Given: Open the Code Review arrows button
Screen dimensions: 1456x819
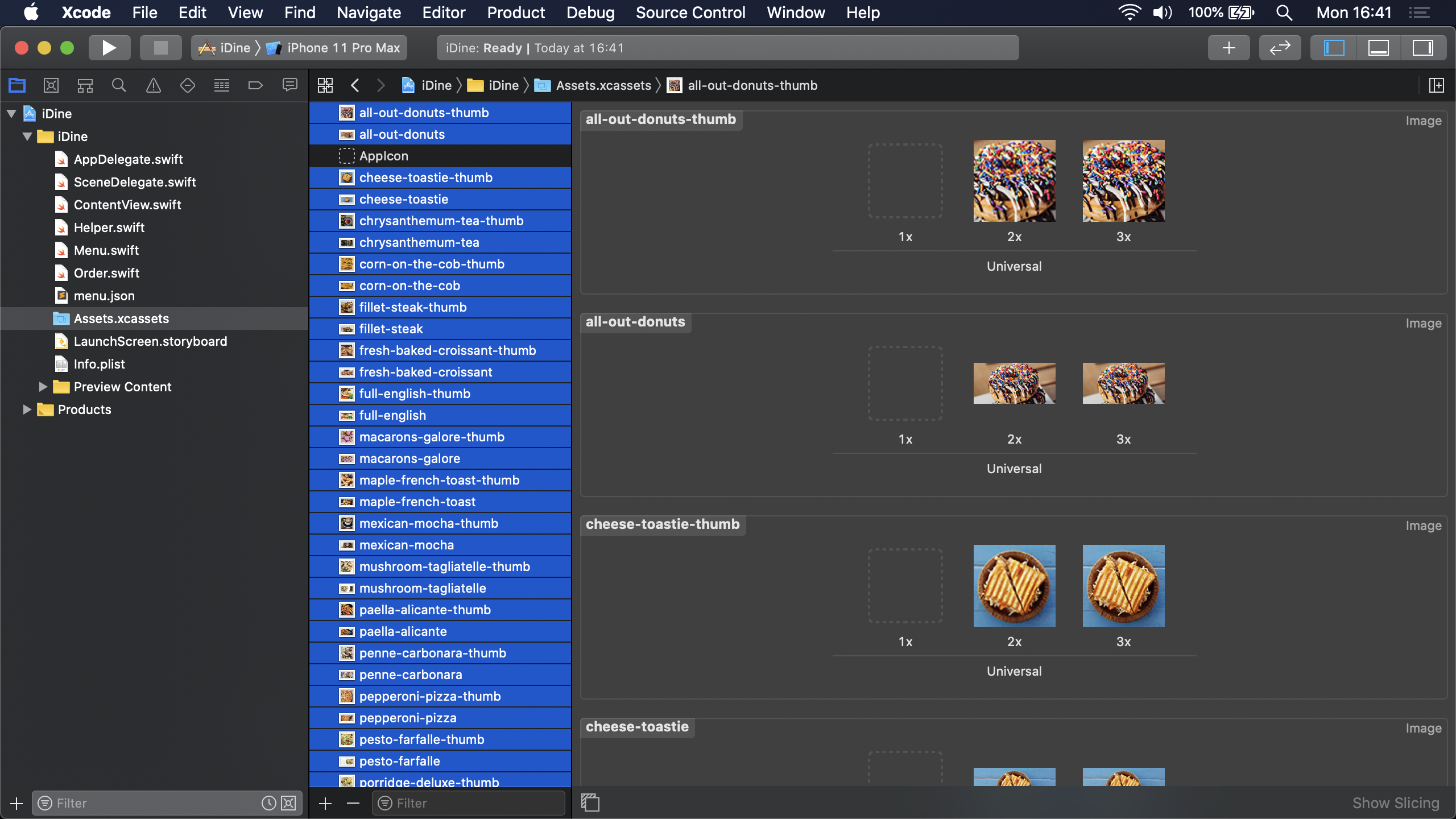Looking at the screenshot, I should [1280, 48].
